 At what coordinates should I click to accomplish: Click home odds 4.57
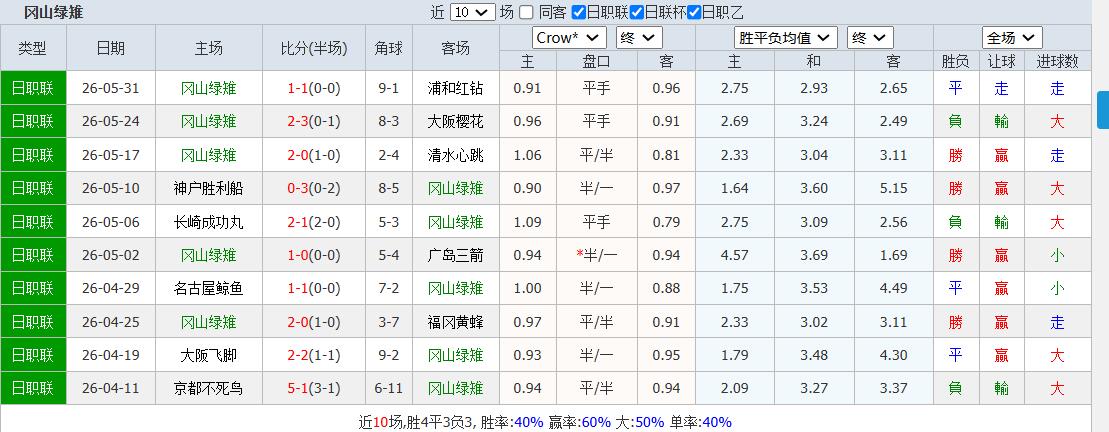tap(735, 255)
